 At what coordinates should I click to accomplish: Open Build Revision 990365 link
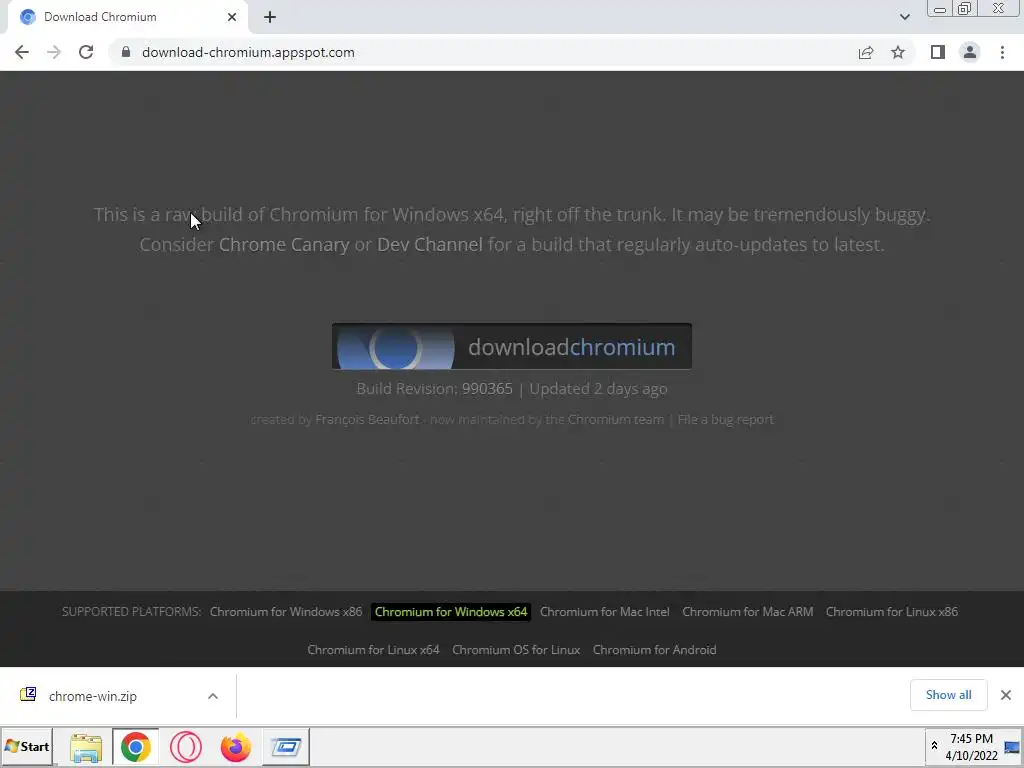click(x=487, y=389)
